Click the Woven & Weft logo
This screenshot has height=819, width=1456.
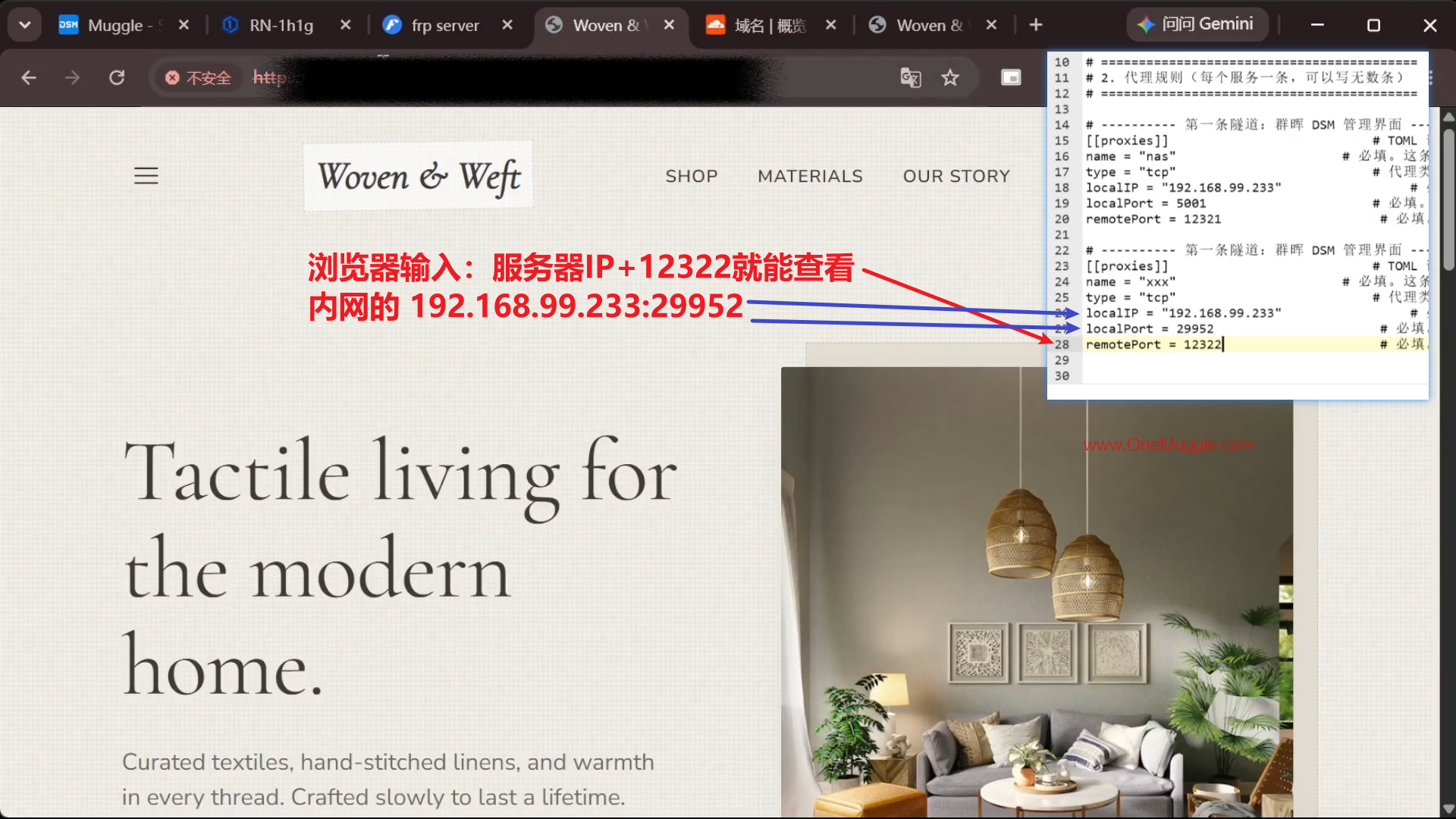point(419,176)
